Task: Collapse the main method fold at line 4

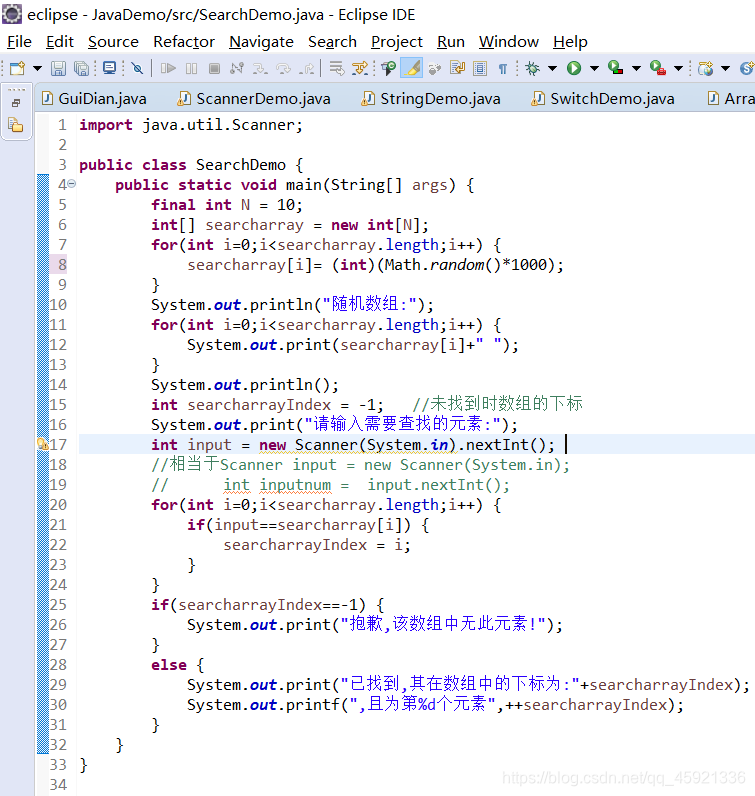Action: (x=72, y=184)
